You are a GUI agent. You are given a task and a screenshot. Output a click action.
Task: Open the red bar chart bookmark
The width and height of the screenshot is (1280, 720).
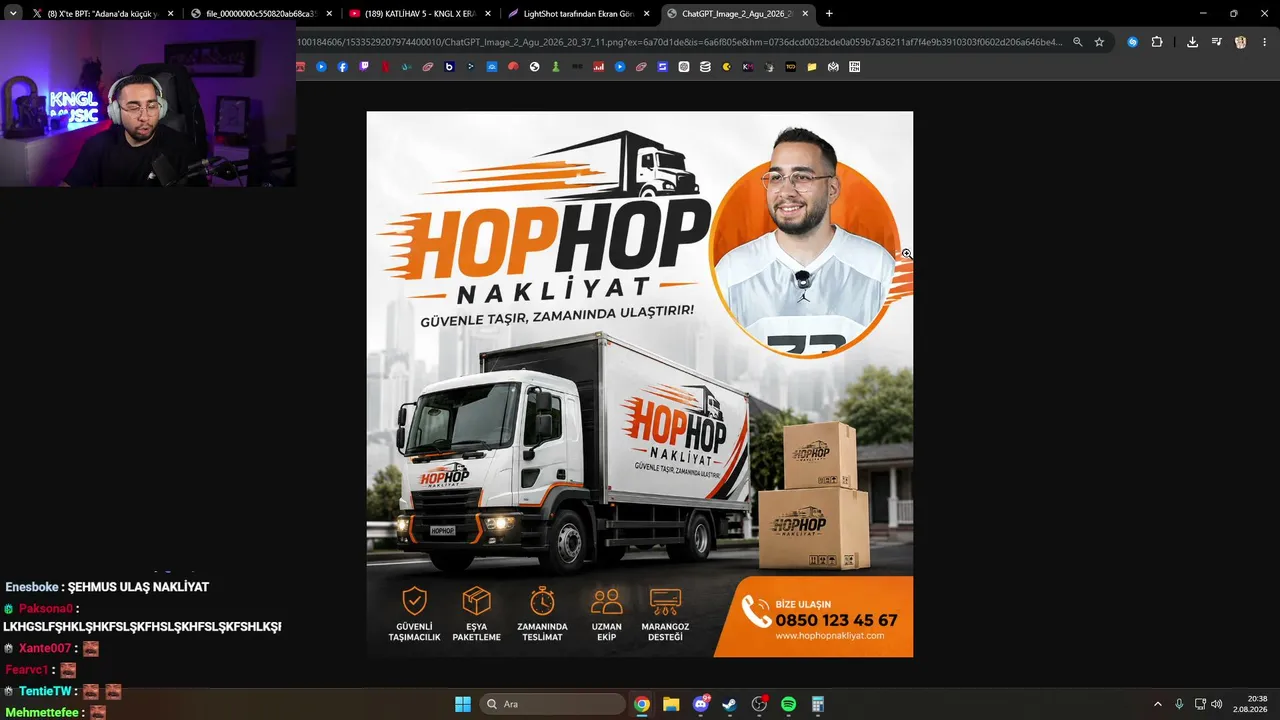[x=599, y=67]
